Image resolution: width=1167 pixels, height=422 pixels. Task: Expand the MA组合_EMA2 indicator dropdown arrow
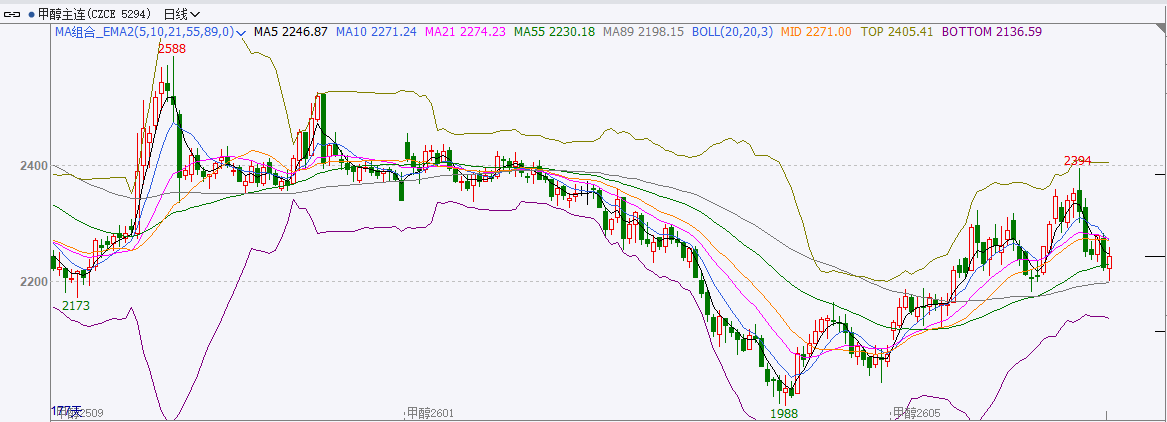pyautogui.click(x=242, y=32)
